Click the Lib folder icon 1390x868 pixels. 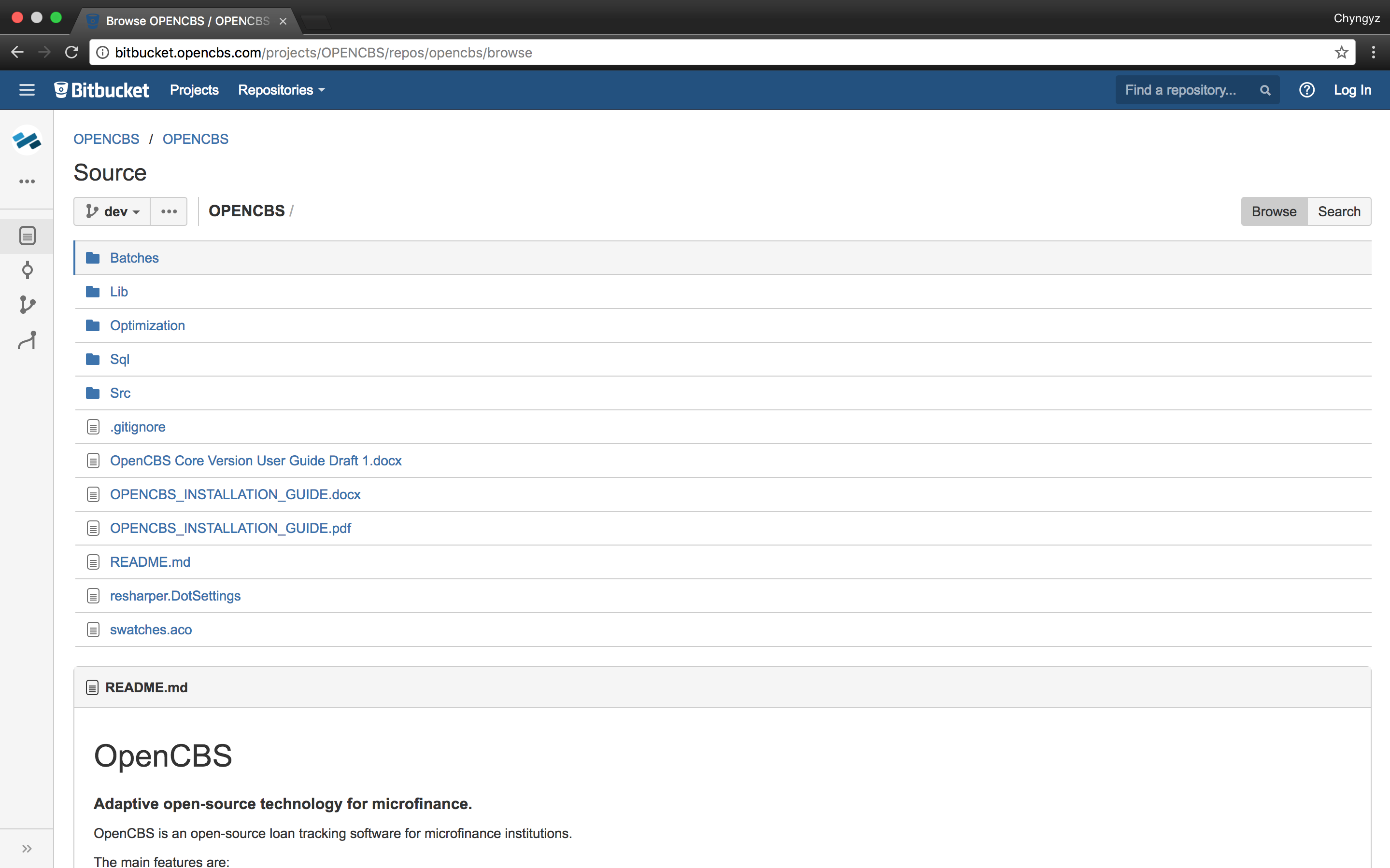click(92, 292)
